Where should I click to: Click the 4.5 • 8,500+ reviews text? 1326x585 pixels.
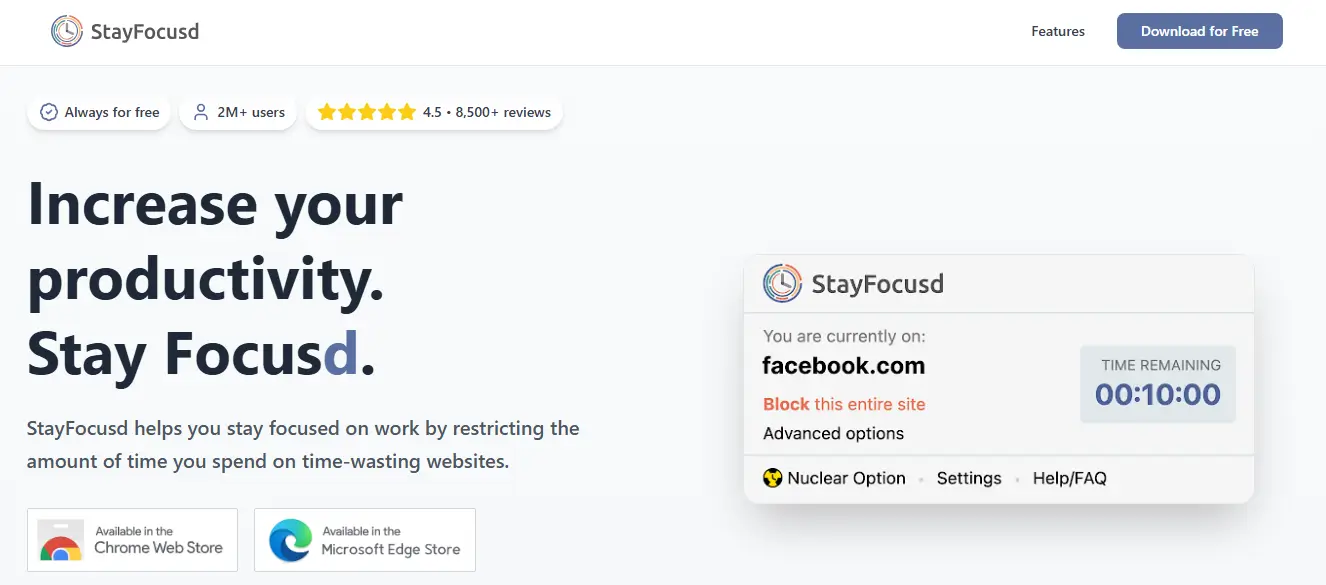click(487, 112)
